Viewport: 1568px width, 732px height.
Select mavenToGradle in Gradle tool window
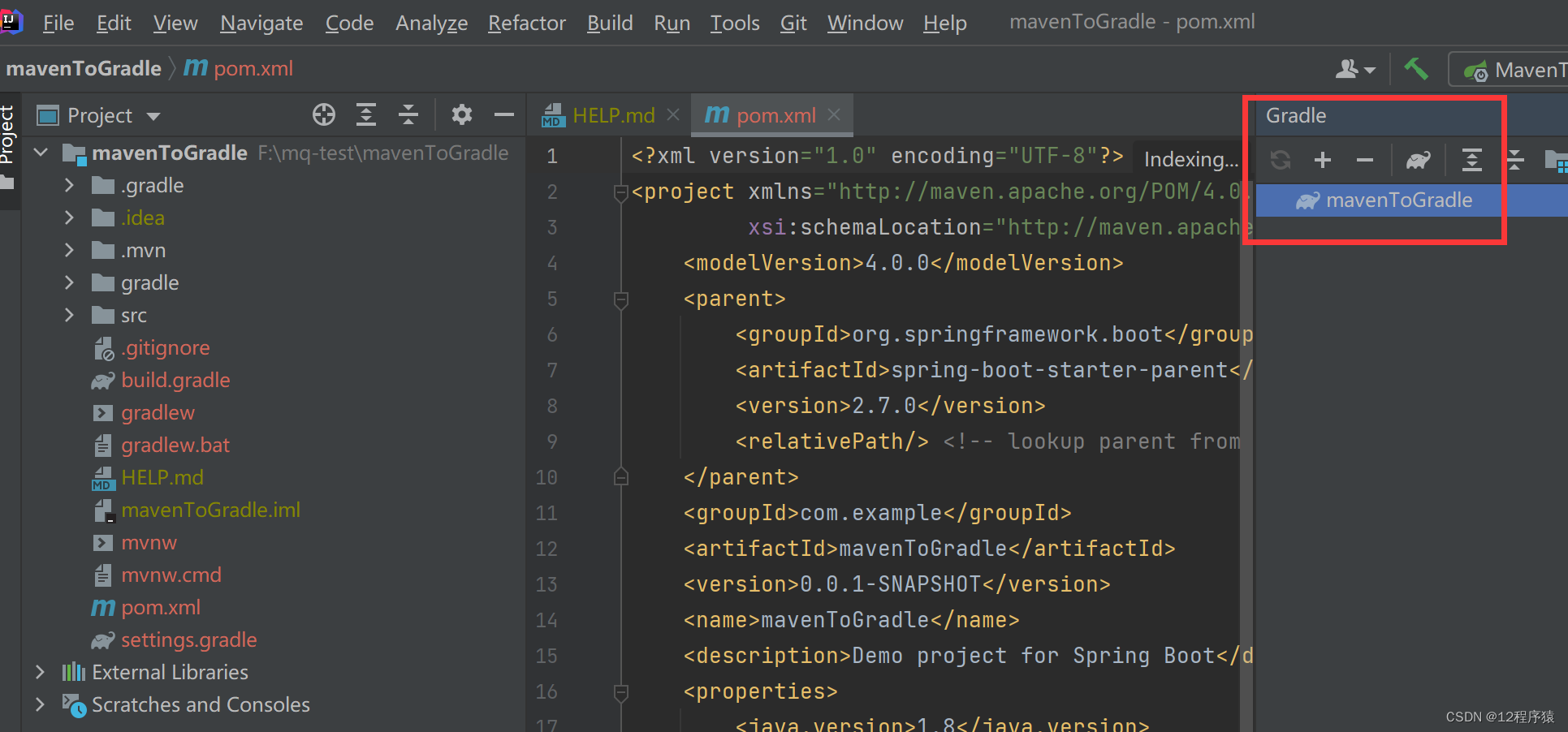coord(1398,200)
